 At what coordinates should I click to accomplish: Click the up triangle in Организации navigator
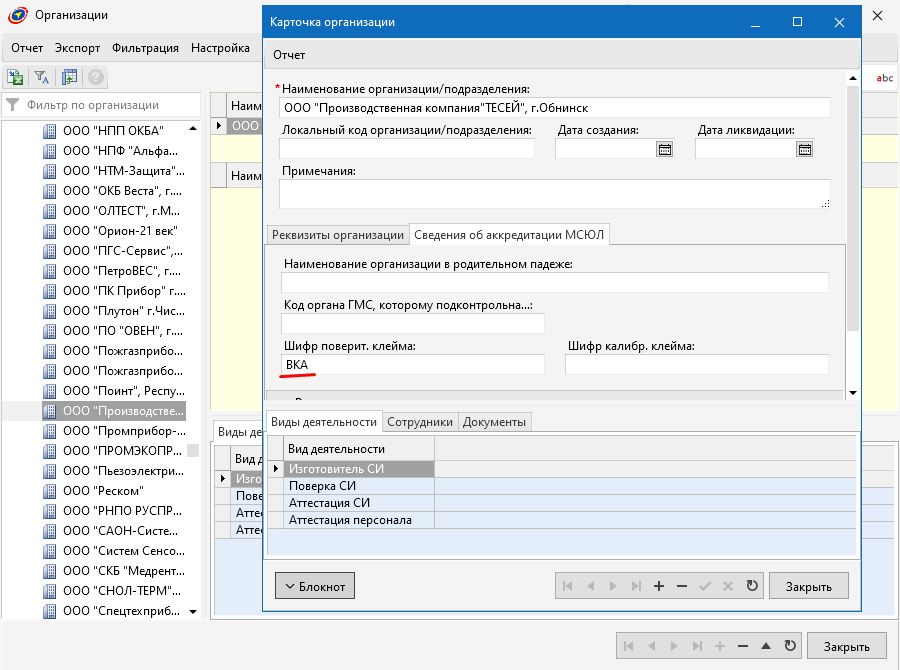click(766, 646)
